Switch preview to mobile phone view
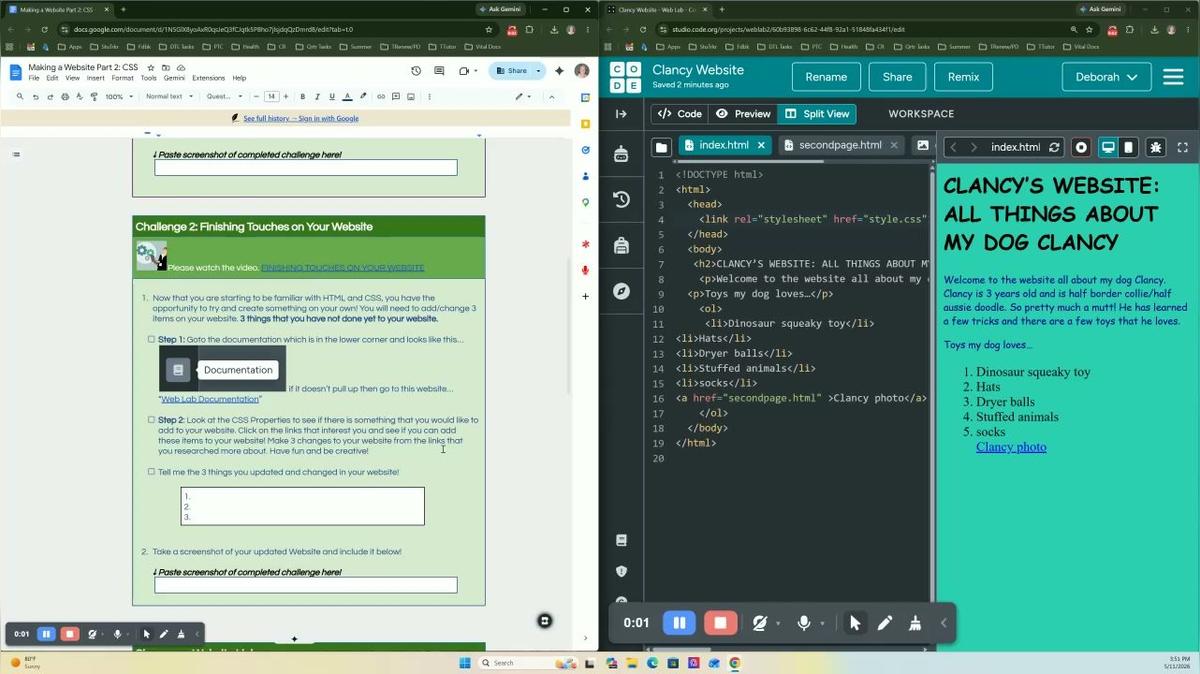Viewport: 1200px width, 674px height. [1128, 147]
